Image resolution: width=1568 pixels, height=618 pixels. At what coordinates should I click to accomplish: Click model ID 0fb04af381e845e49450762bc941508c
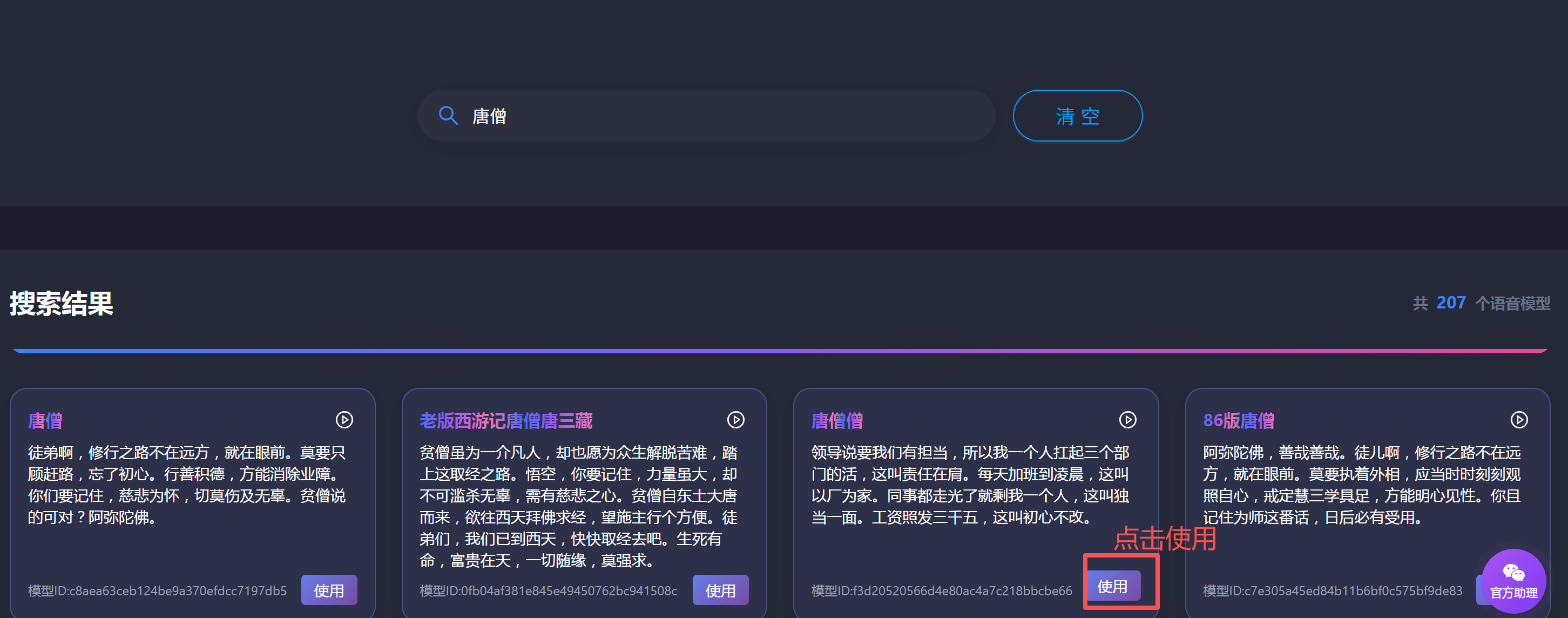click(549, 590)
